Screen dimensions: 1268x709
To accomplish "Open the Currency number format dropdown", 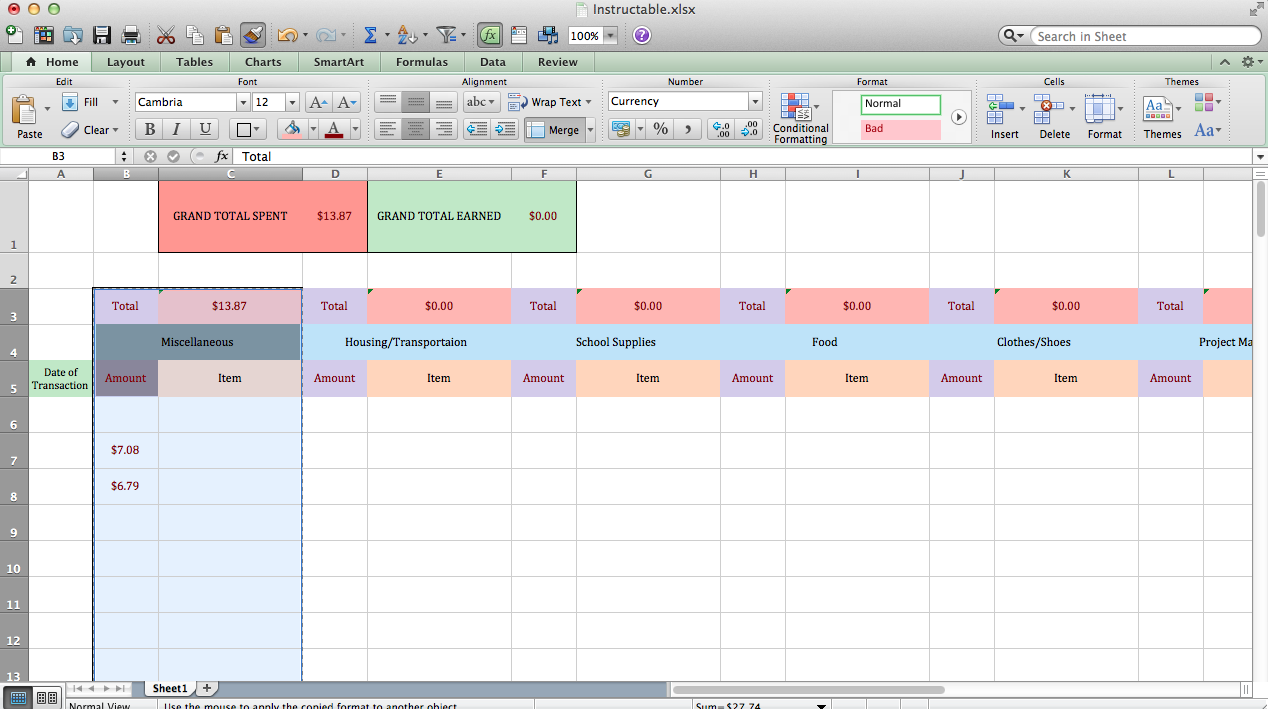I will tap(755, 101).
